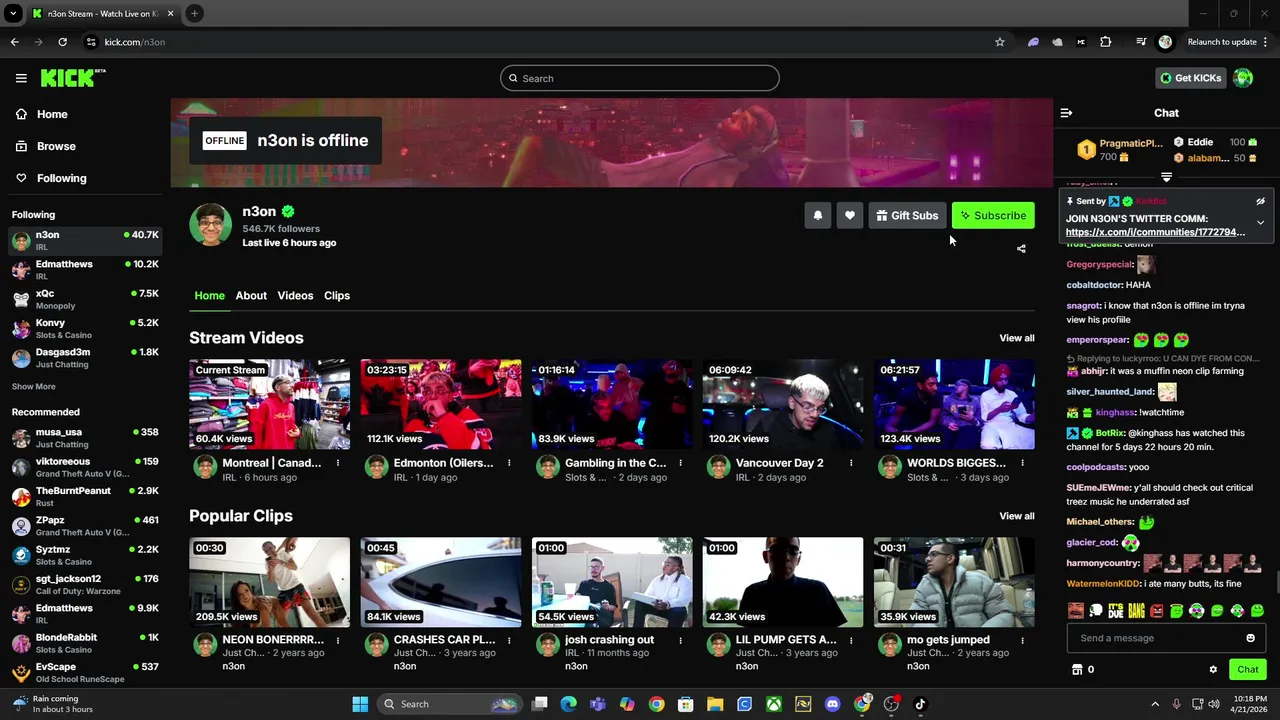The width and height of the screenshot is (1280, 720).
Task: Open the hamburger menu beside Kick logo
Action: 21,78
